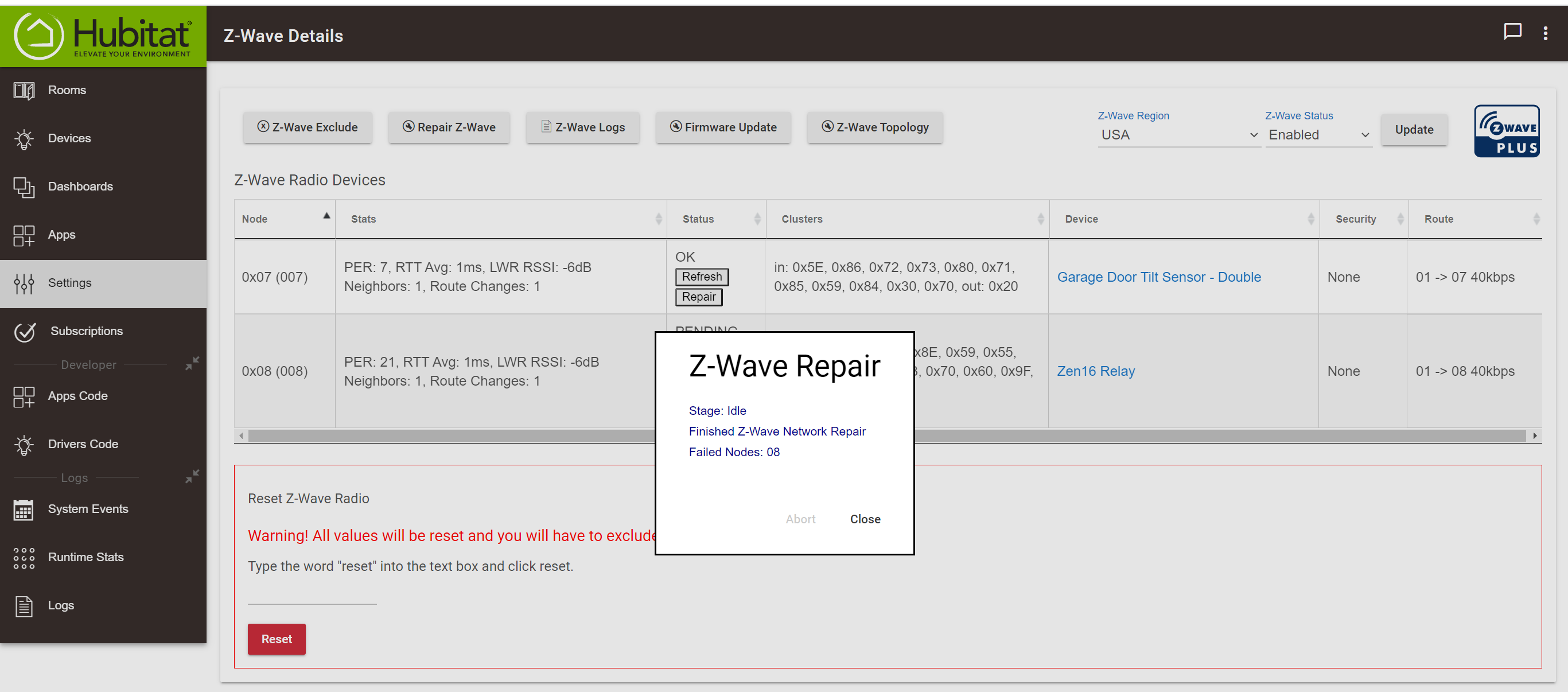Click the Update button

(x=1414, y=130)
